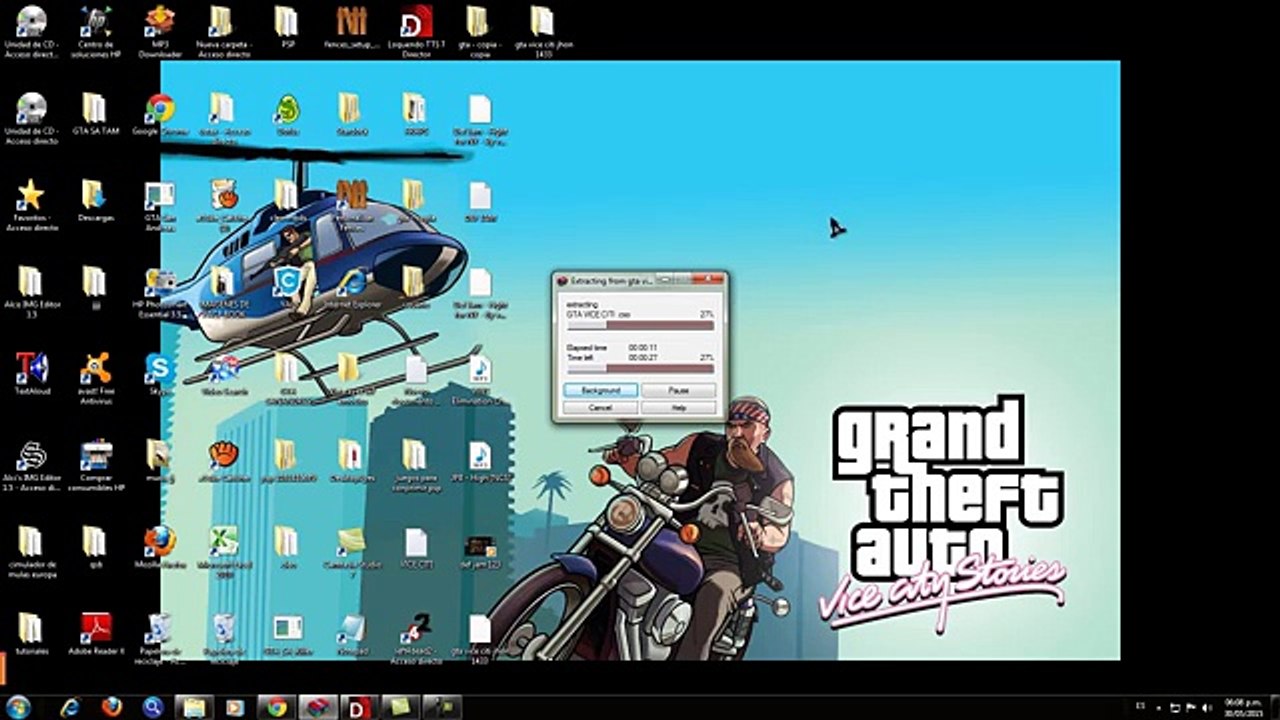This screenshot has width=1280, height=720.
Task: Open the 'emulador de mulas europa' folder
Action: pos(31,551)
